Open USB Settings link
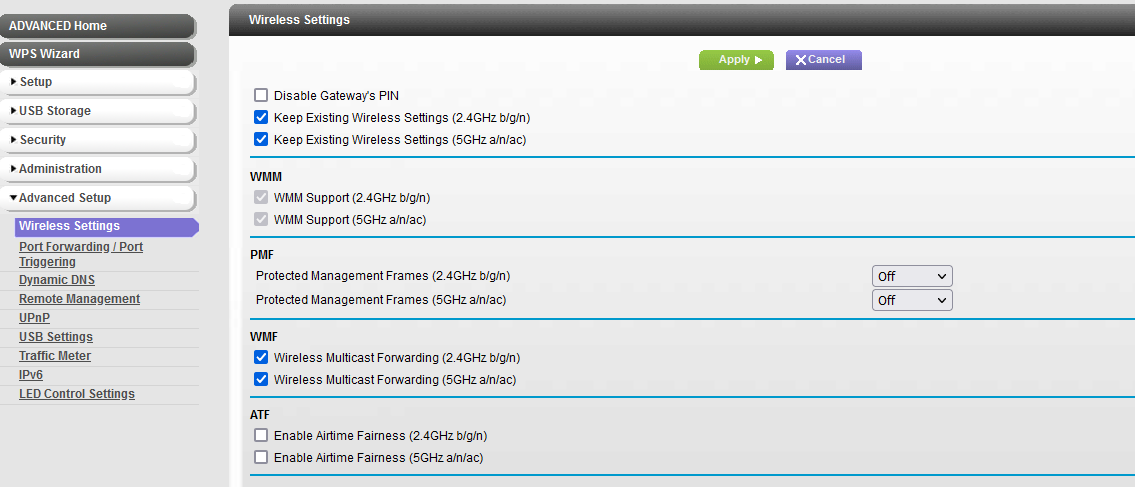 [56, 337]
